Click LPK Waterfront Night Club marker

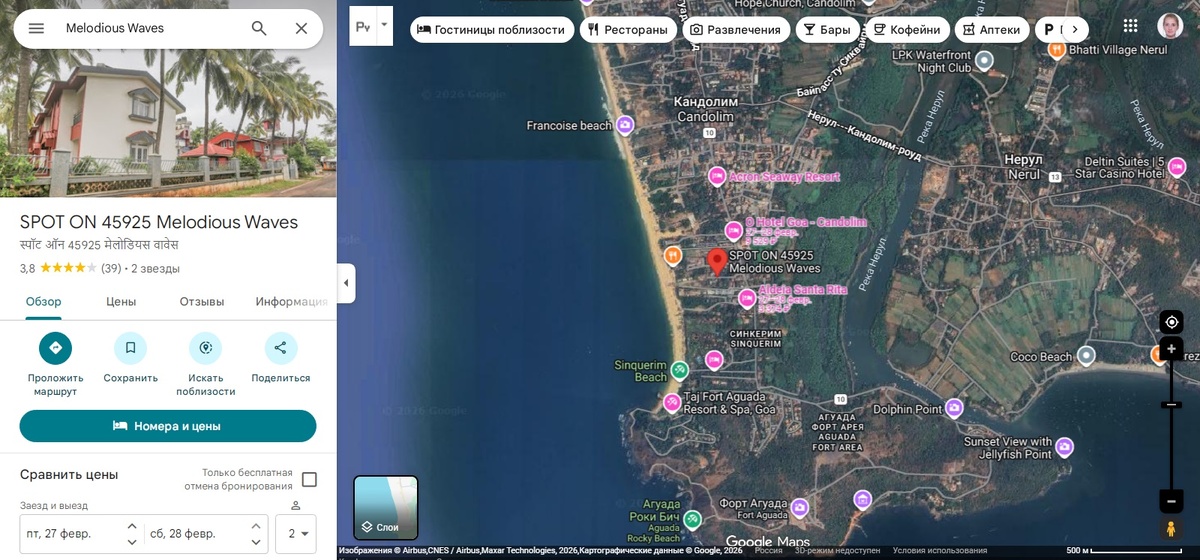984,61
